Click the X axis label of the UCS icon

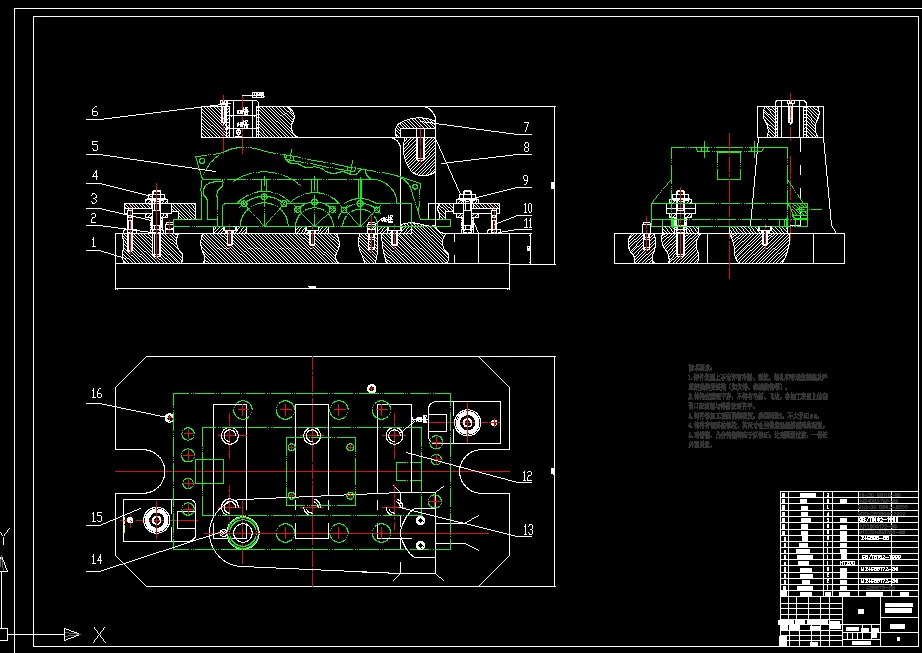click(x=99, y=635)
